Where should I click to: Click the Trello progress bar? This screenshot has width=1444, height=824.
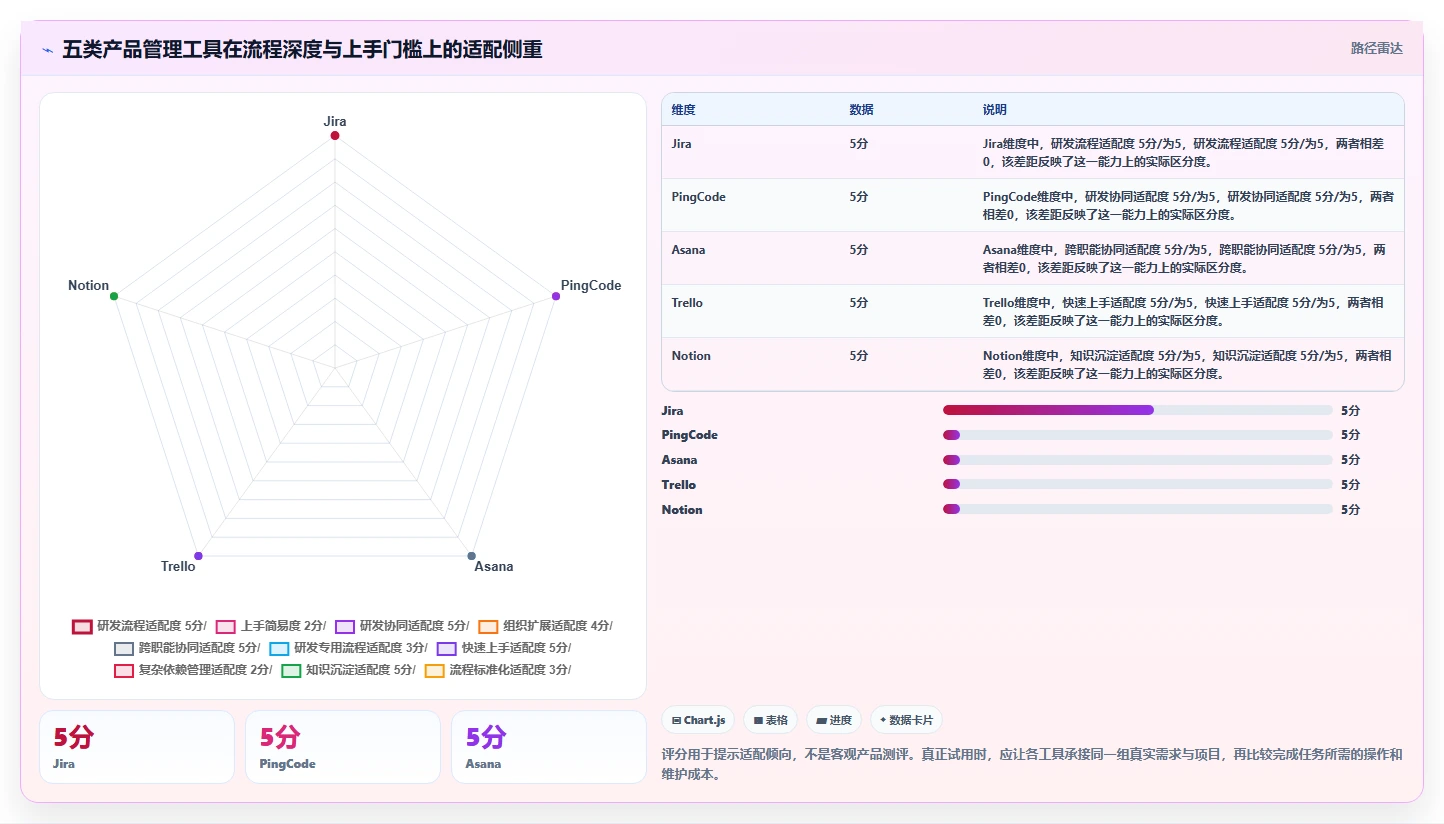pos(1137,484)
